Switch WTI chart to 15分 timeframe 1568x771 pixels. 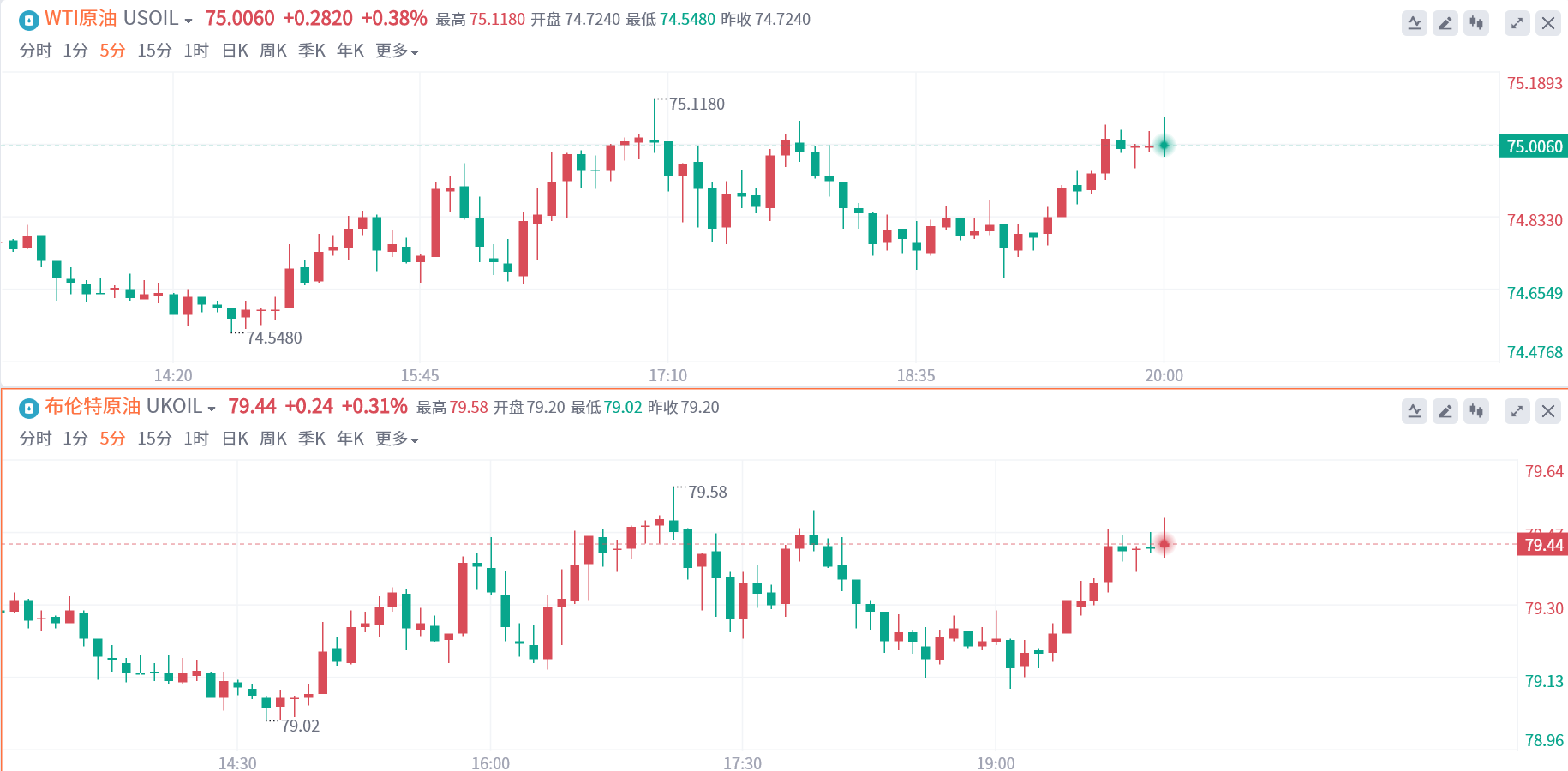(154, 51)
